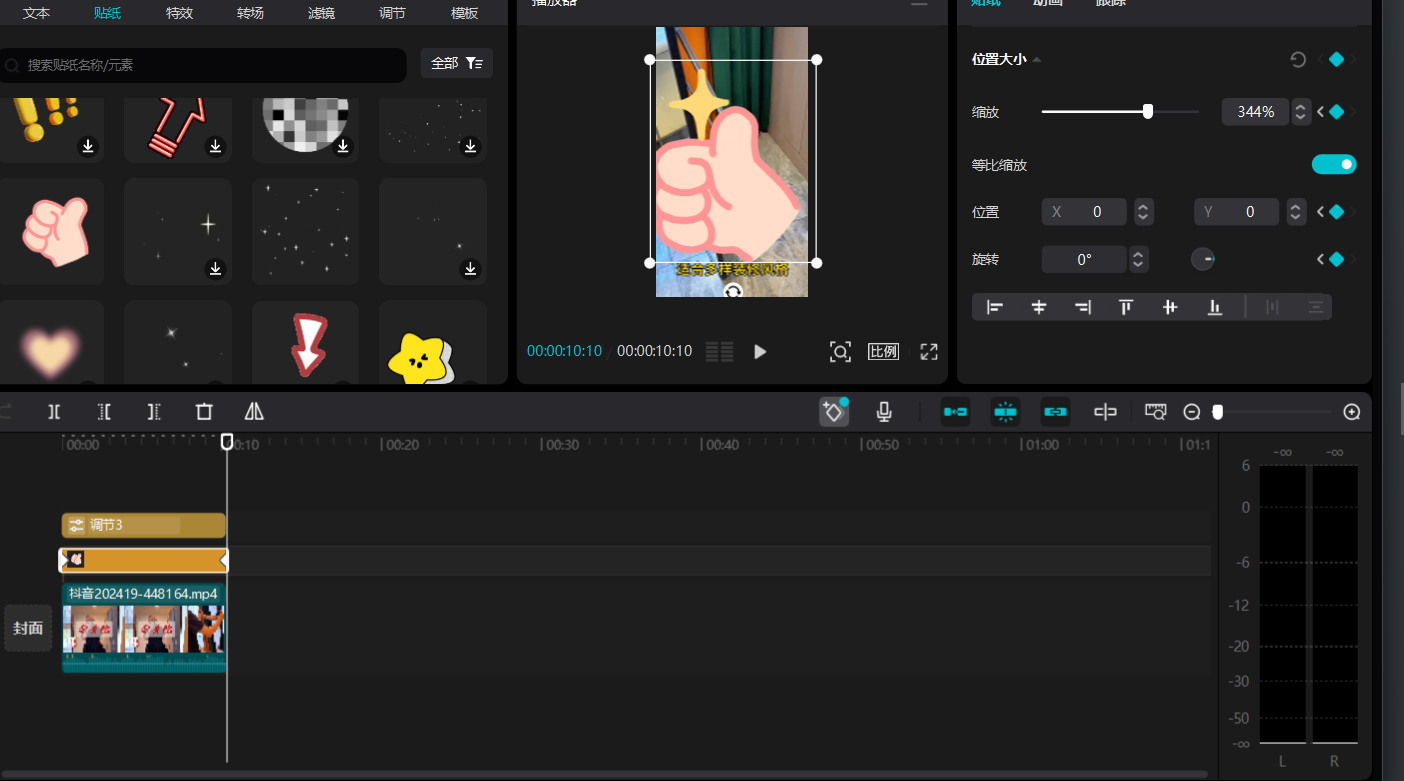
Task: Open the 转场 tab
Action: tap(251, 13)
